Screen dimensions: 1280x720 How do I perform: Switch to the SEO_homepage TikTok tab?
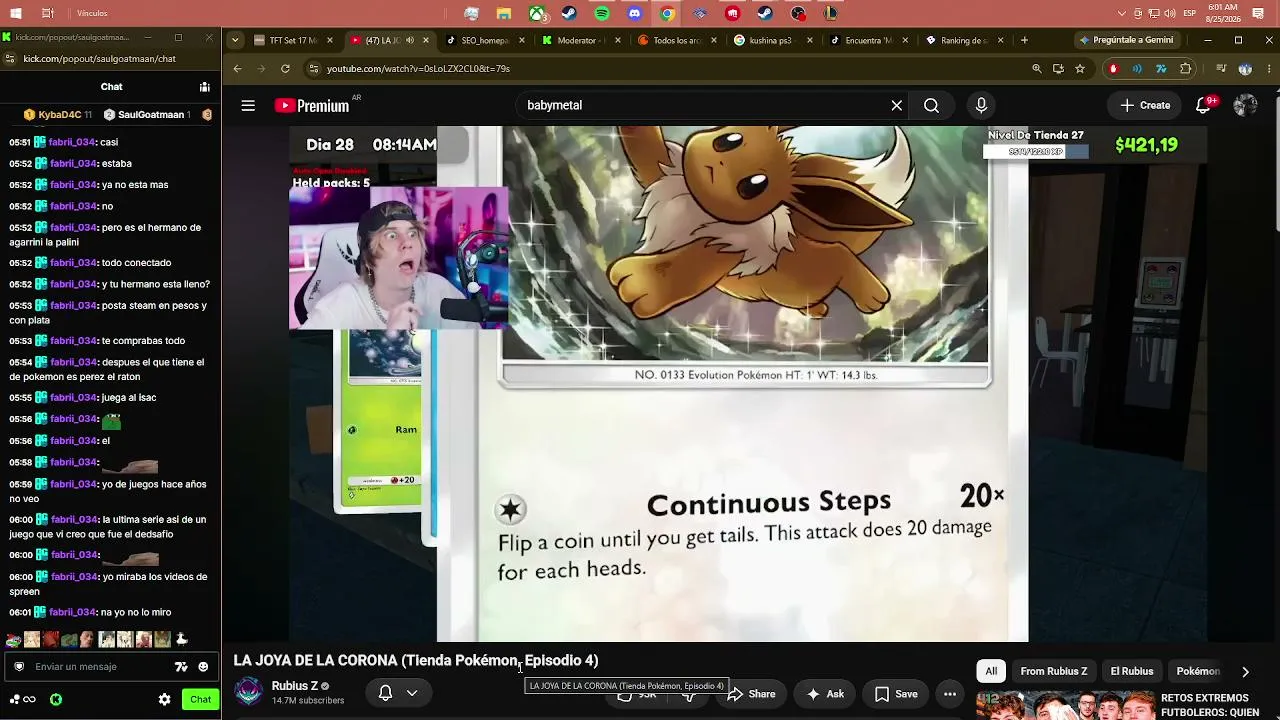click(x=484, y=41)
